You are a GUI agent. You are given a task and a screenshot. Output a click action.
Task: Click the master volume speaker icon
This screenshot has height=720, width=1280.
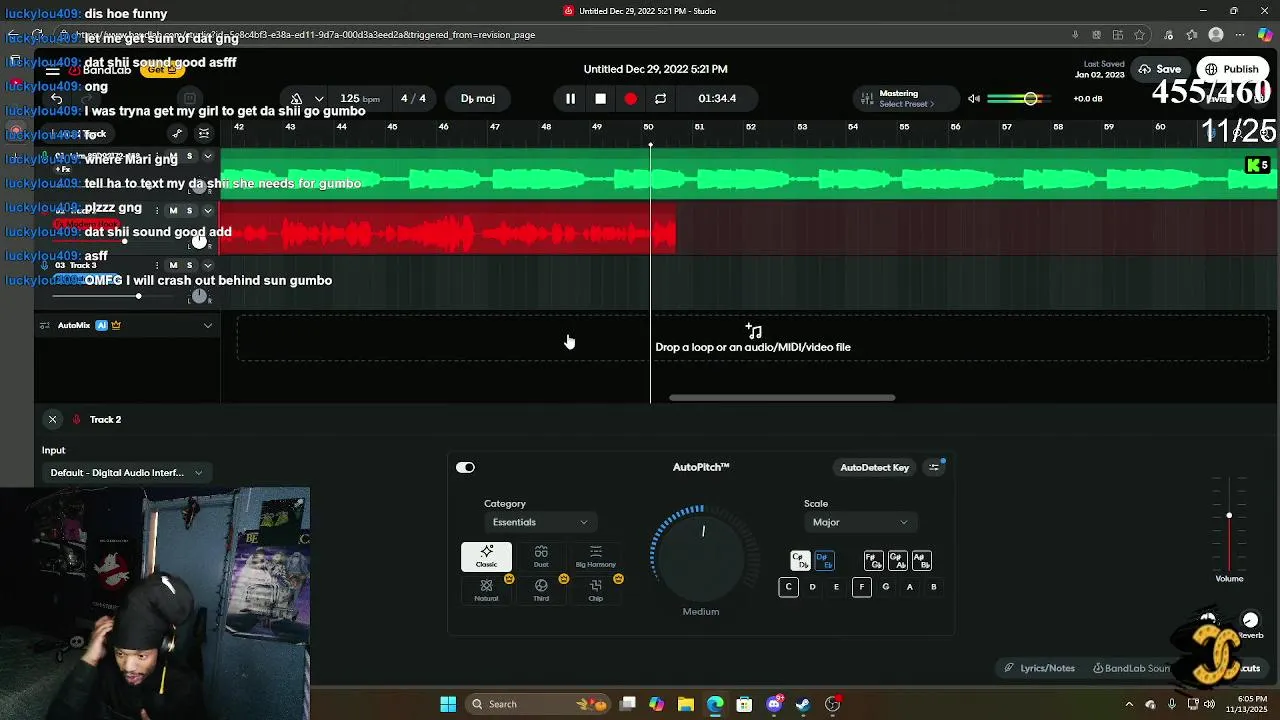[x=974, y=98]
